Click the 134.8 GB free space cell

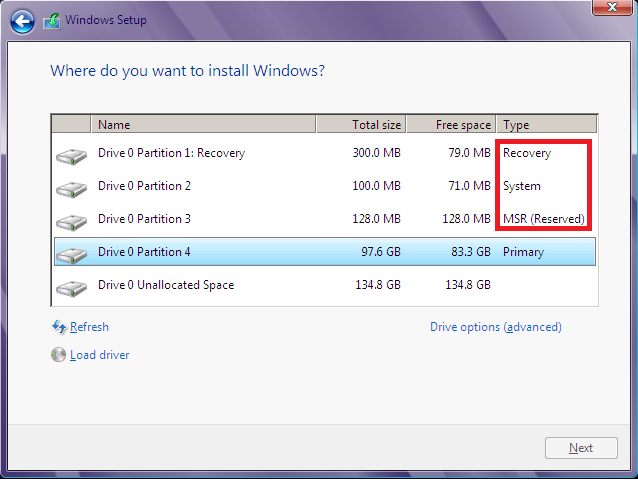coord(468,285)
